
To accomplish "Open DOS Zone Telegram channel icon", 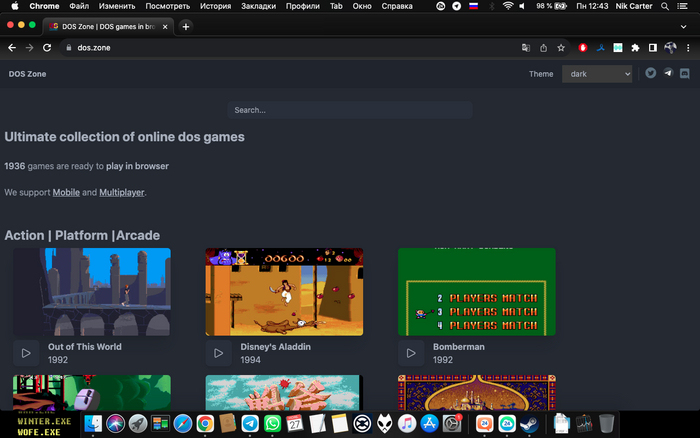I will pos(668,73).
